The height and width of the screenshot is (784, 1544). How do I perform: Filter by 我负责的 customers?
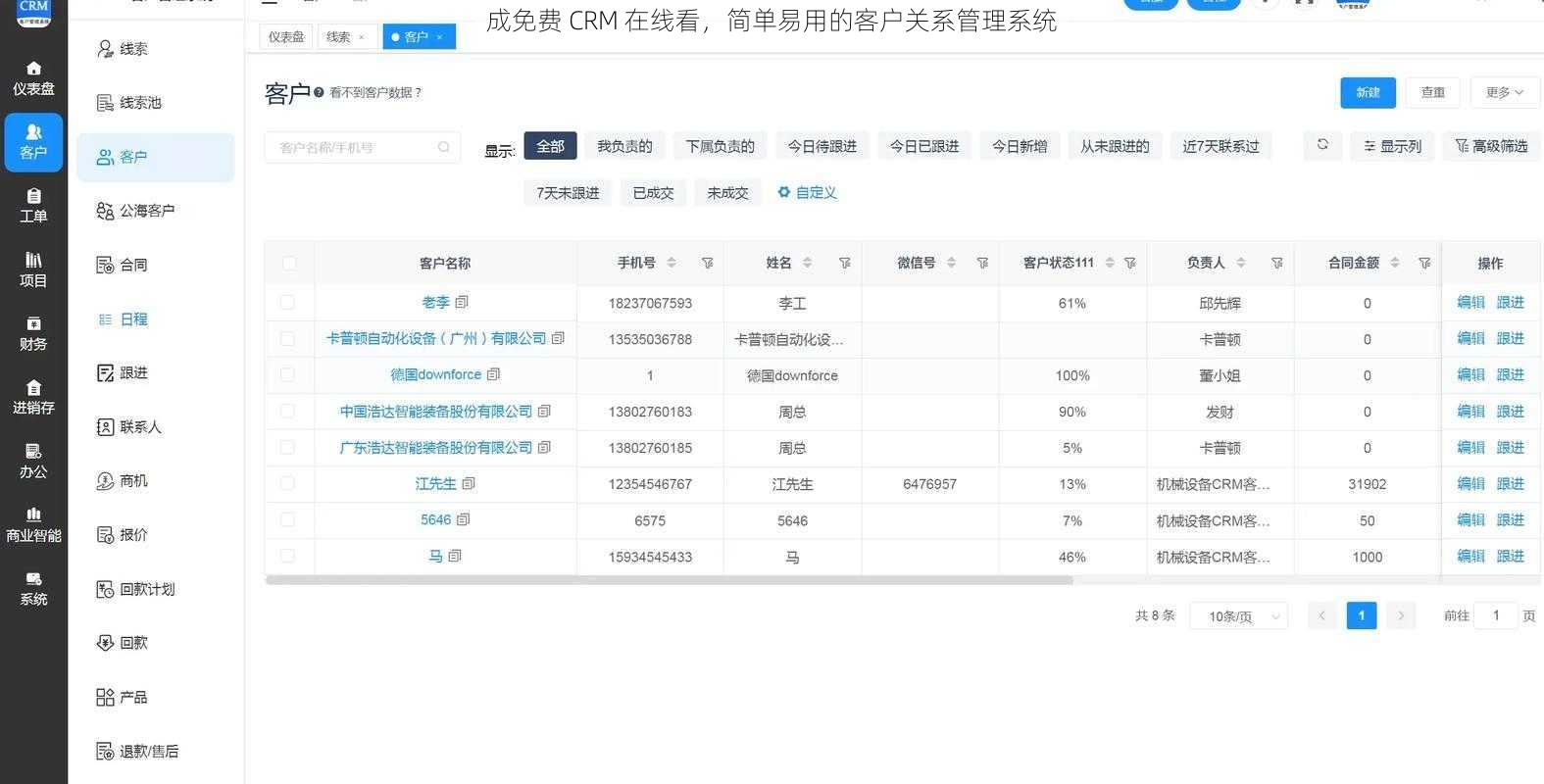(x=624, y=146)
